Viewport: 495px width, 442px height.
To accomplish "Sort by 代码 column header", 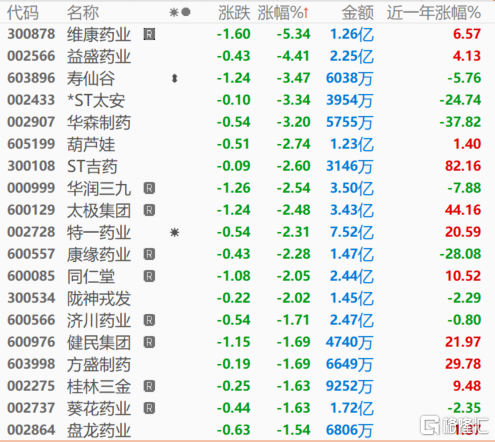I will click(x=23, y=13).
